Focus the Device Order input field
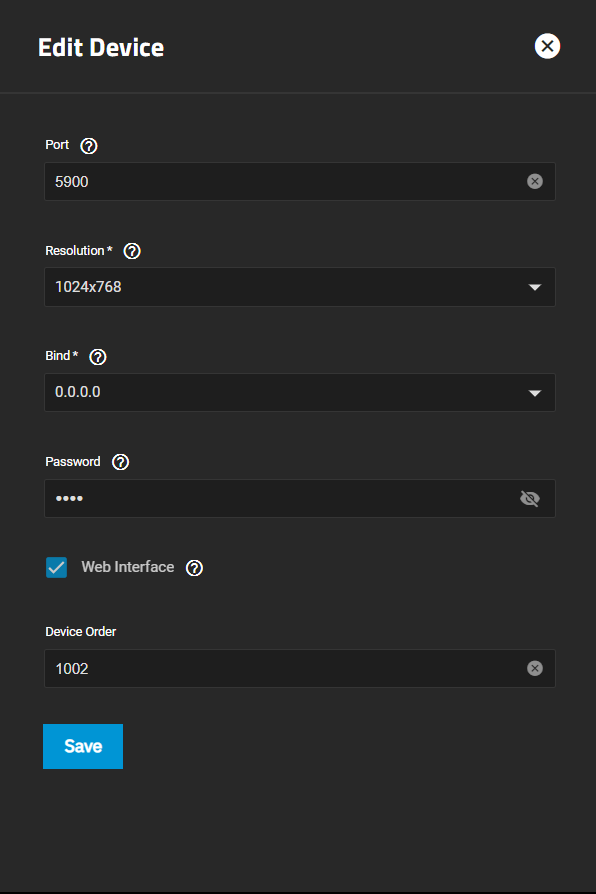This screenshot has width=596, height=894. (285, 668)
